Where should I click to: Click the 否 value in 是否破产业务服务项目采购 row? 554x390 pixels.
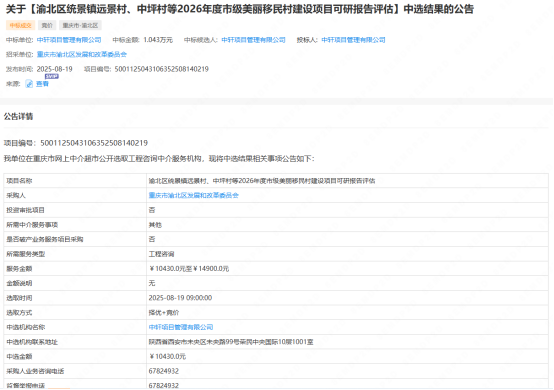click(x=152, y=240)
